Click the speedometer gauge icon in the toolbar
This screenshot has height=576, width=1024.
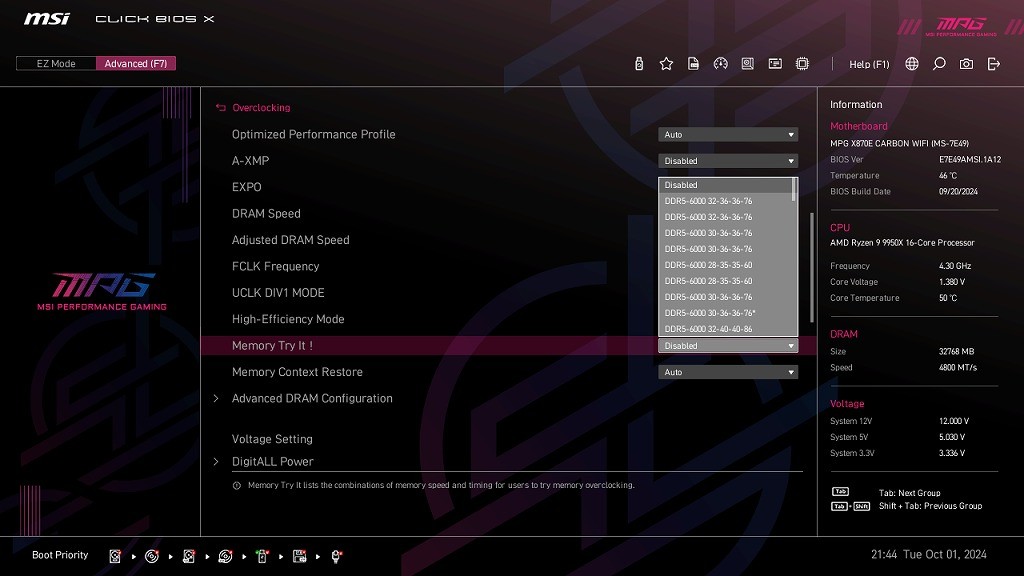[x=720, y=64]
